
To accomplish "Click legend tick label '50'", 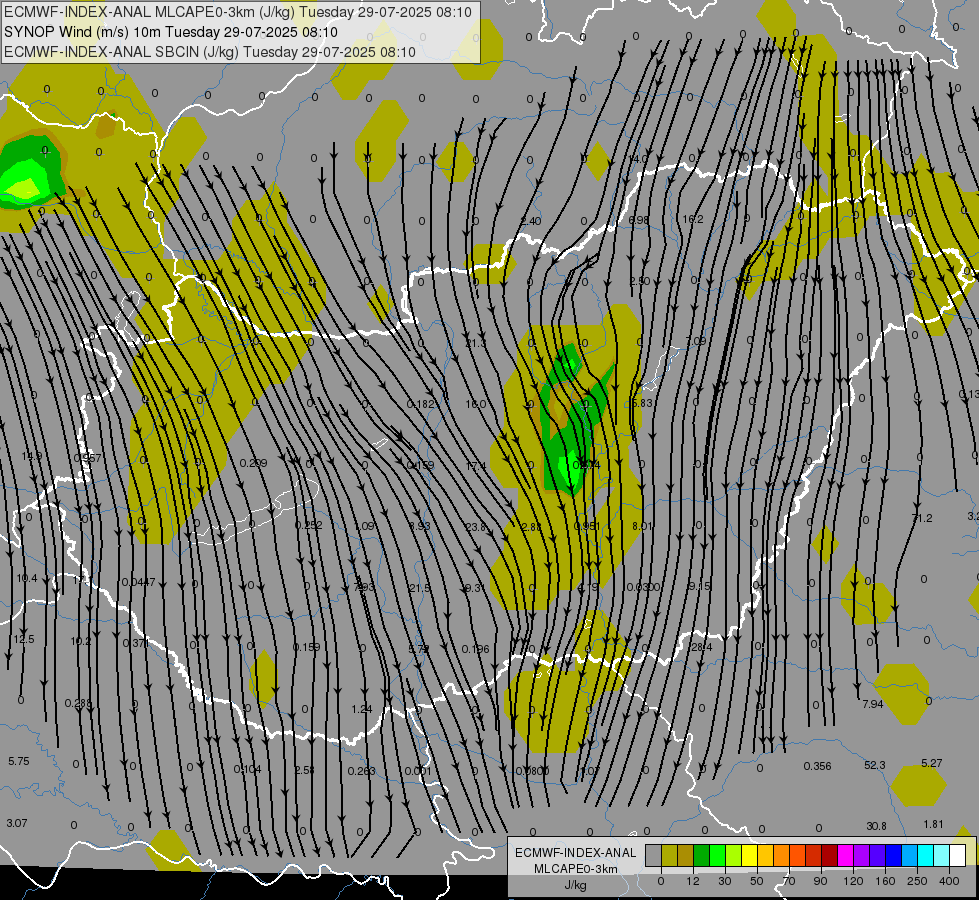I will 757,881.
